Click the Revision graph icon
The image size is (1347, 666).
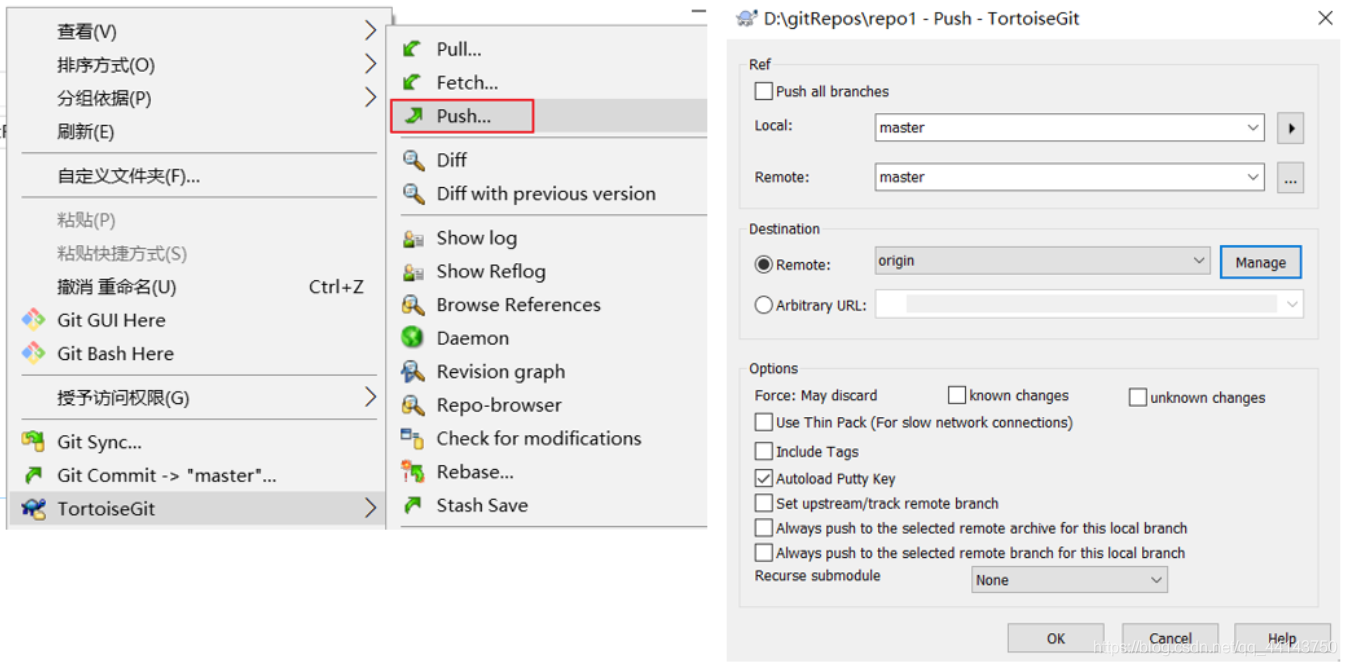click(x=412, y=372)
